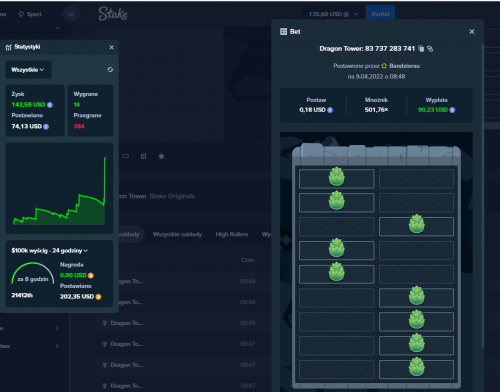
Task: Click the bet link icon beside the ID
Action: 430,49
